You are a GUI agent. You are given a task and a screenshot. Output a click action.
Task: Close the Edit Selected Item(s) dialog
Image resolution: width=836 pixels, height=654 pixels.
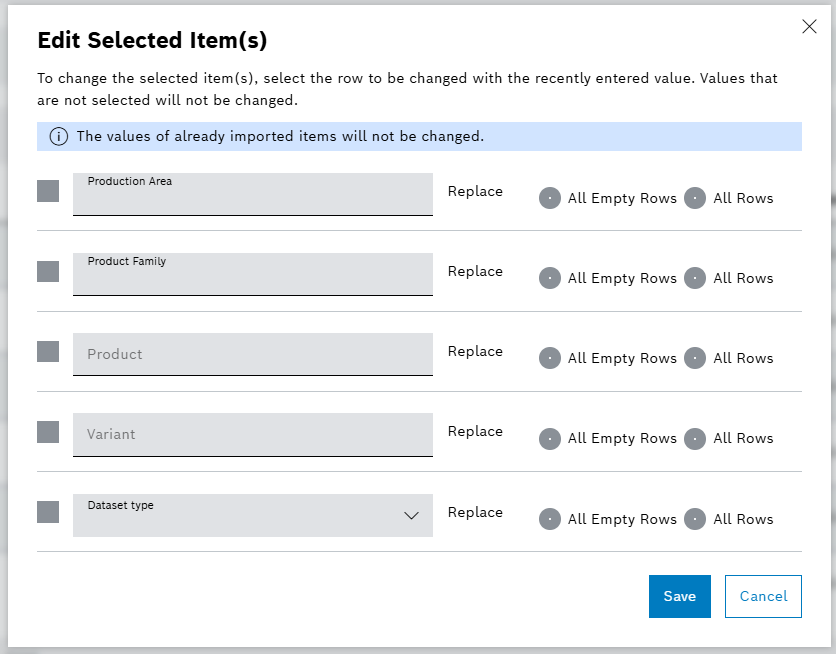point(809,27)
